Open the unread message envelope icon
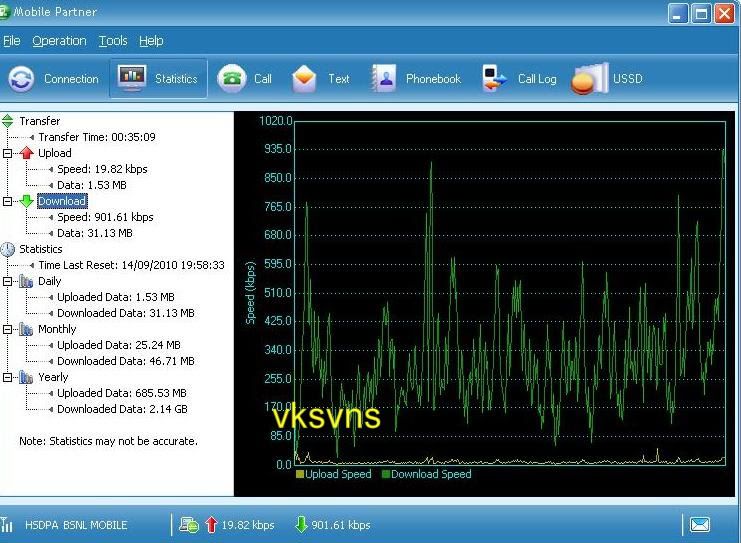The image size is (741, 543). [699, 525]
